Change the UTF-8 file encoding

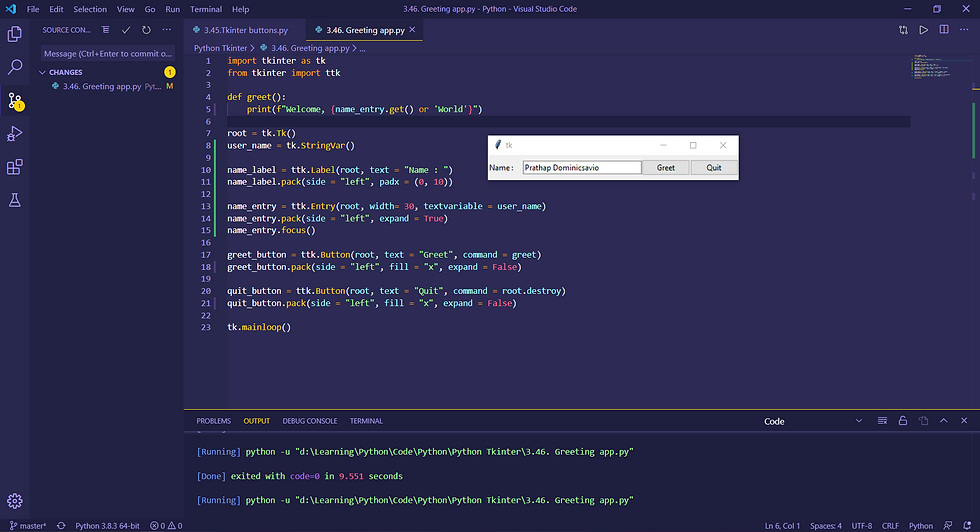click(861, 526)
